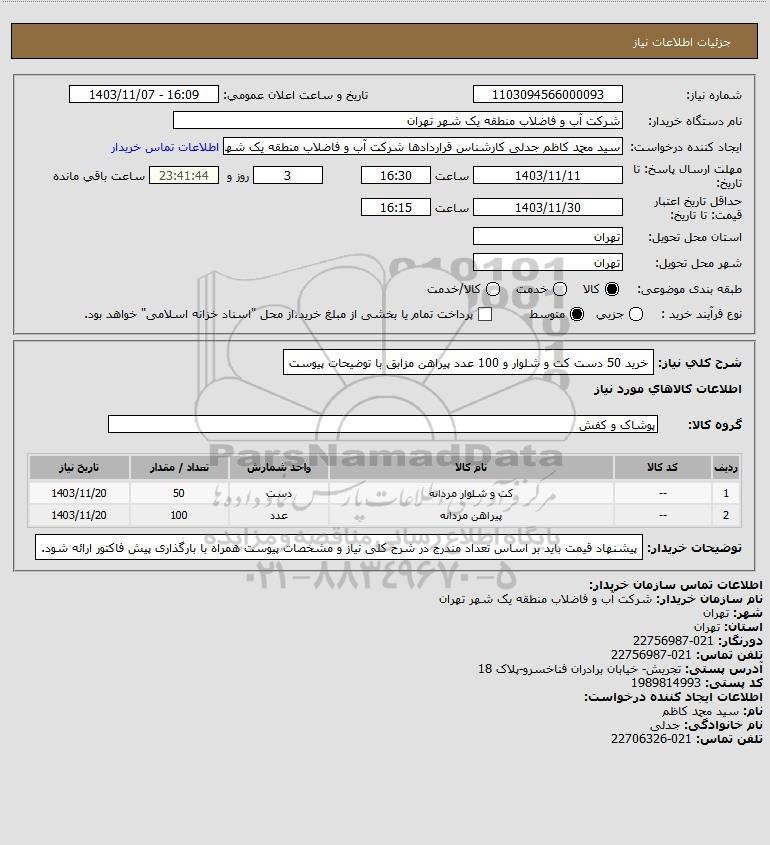Screen dimensions: 770x845
Task: Click row number 2 cell
Action: tap(726, 516)
